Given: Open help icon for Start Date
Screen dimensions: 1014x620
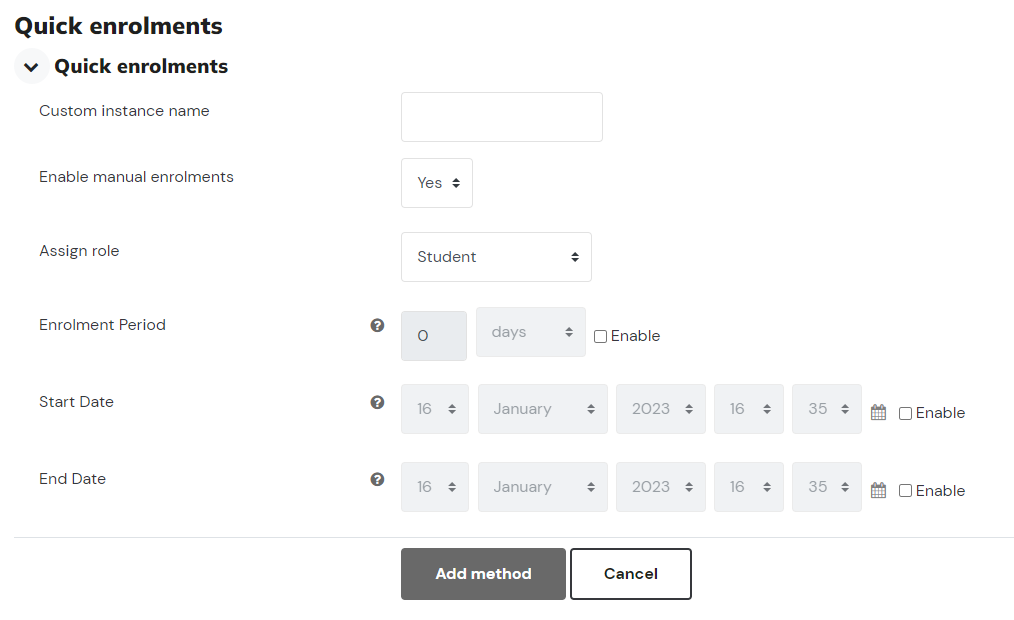Looking at the screenshot, I should 377,402.
